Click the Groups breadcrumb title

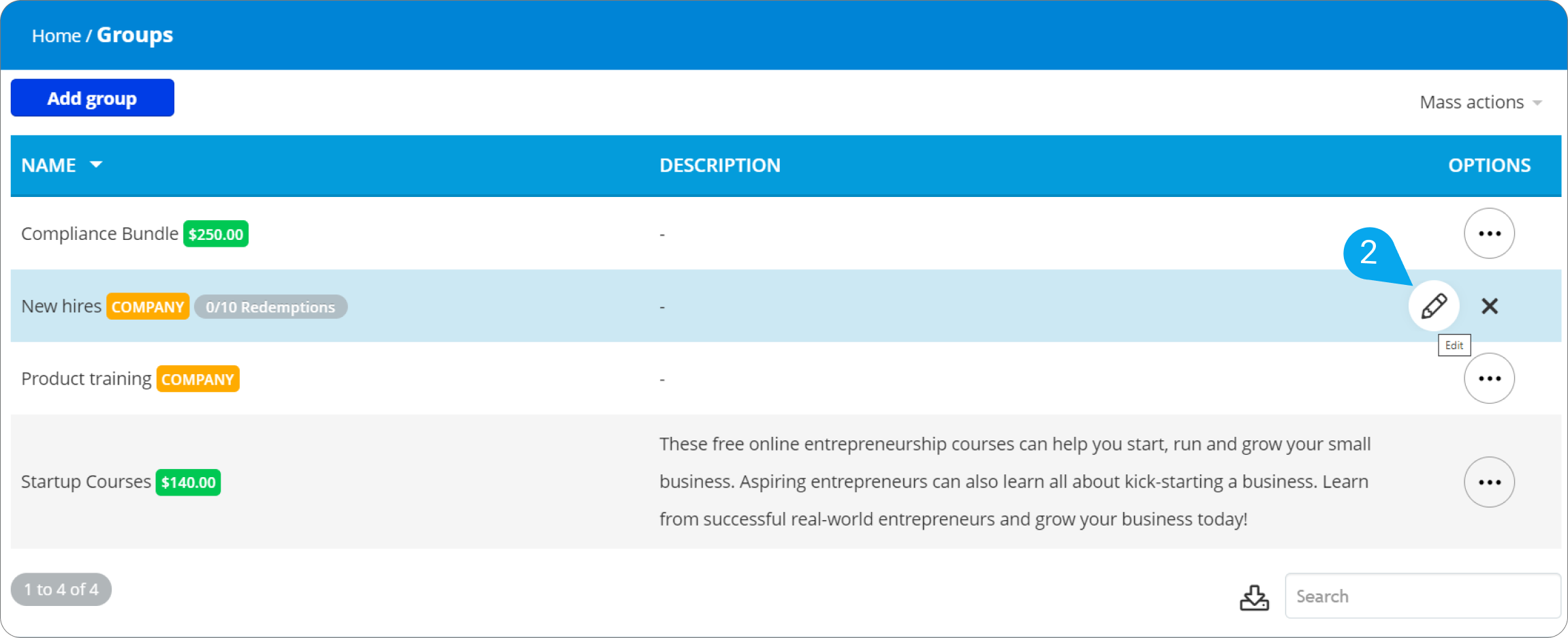pyautogui.click(x=135, y=35)
